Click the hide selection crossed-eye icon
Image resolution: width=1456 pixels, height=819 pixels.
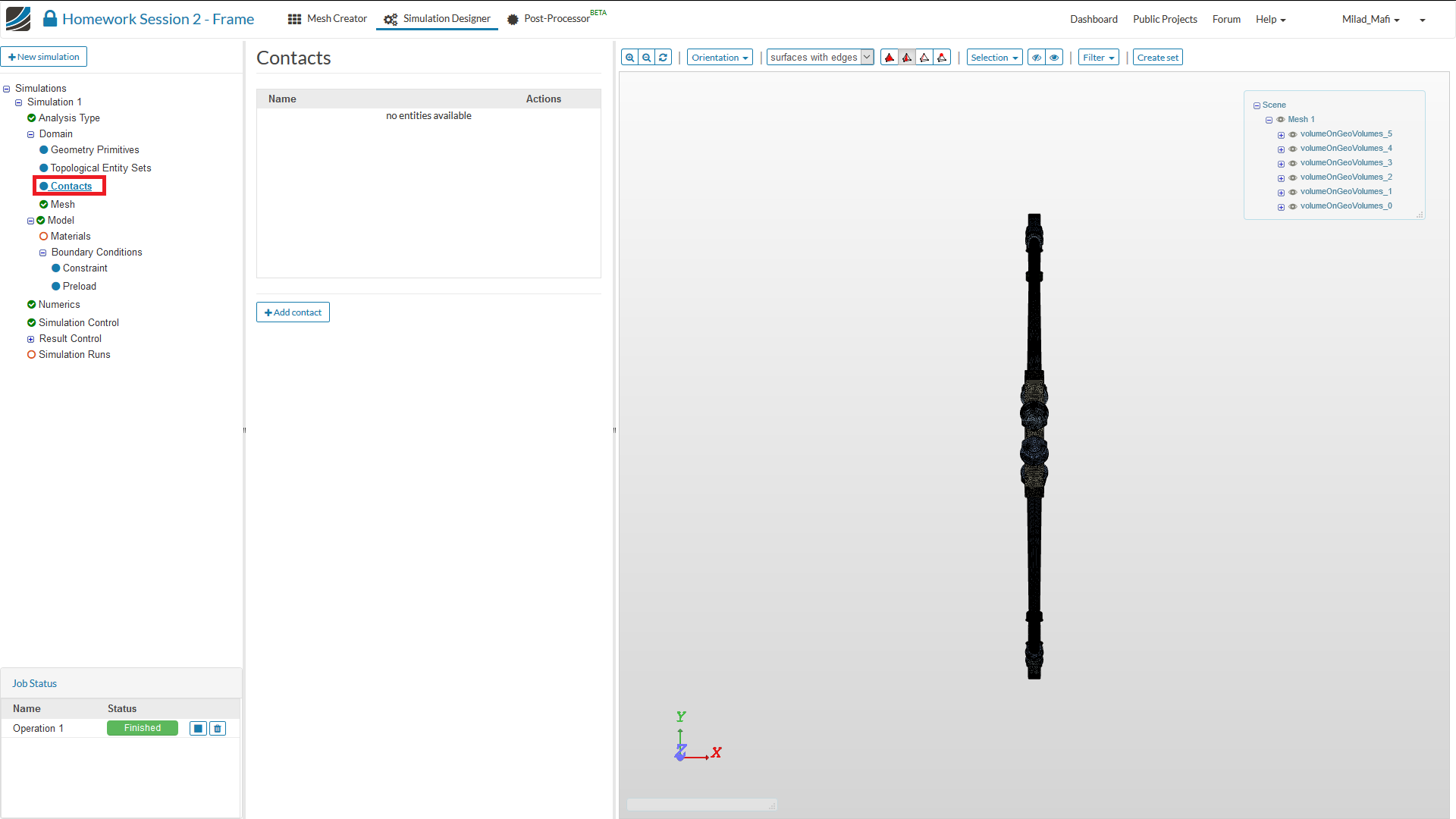(x=1037, y=58)
